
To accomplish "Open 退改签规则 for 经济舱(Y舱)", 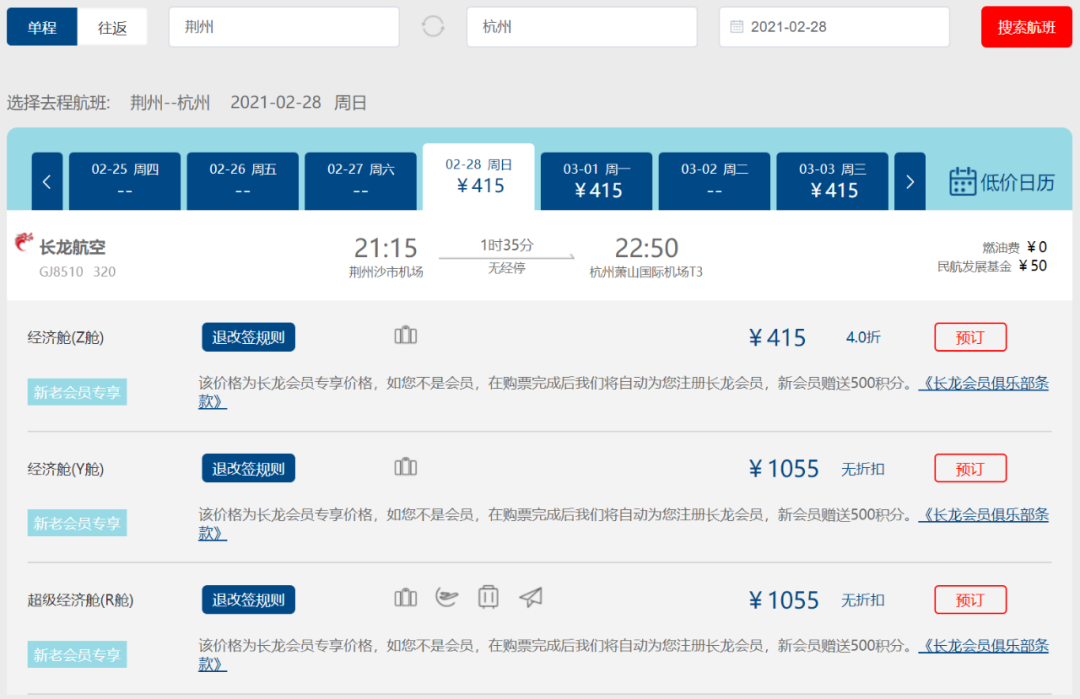I will pyautogui.click(x=248, y=468).
